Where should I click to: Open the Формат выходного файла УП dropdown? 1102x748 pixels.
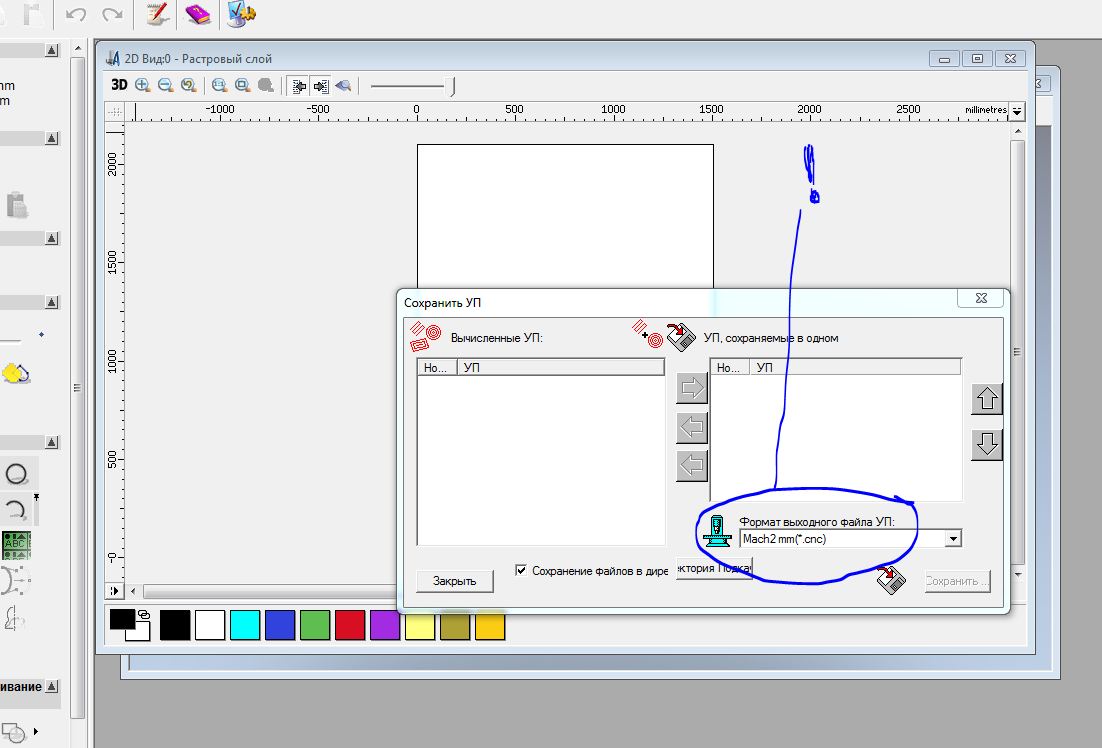pos(953,539)
